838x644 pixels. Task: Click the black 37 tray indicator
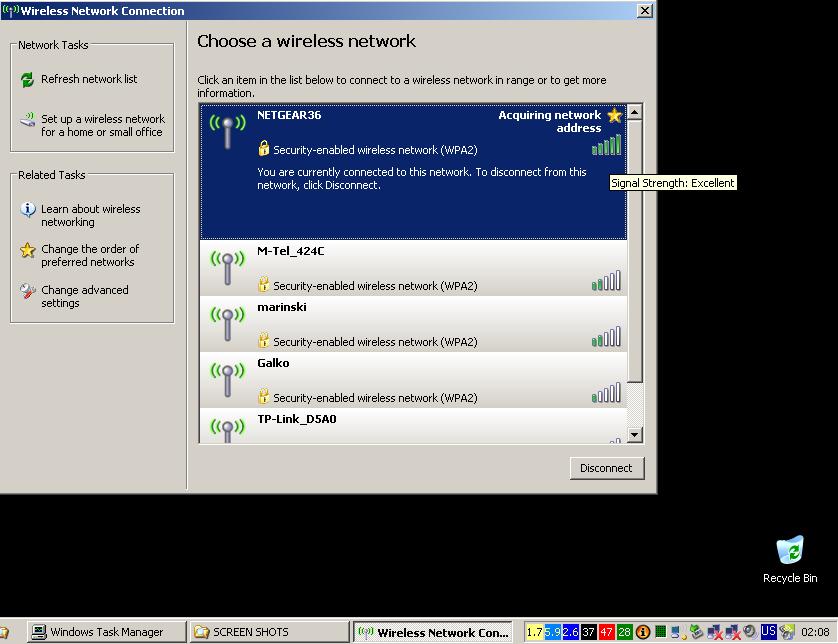(x=588, y=632)
